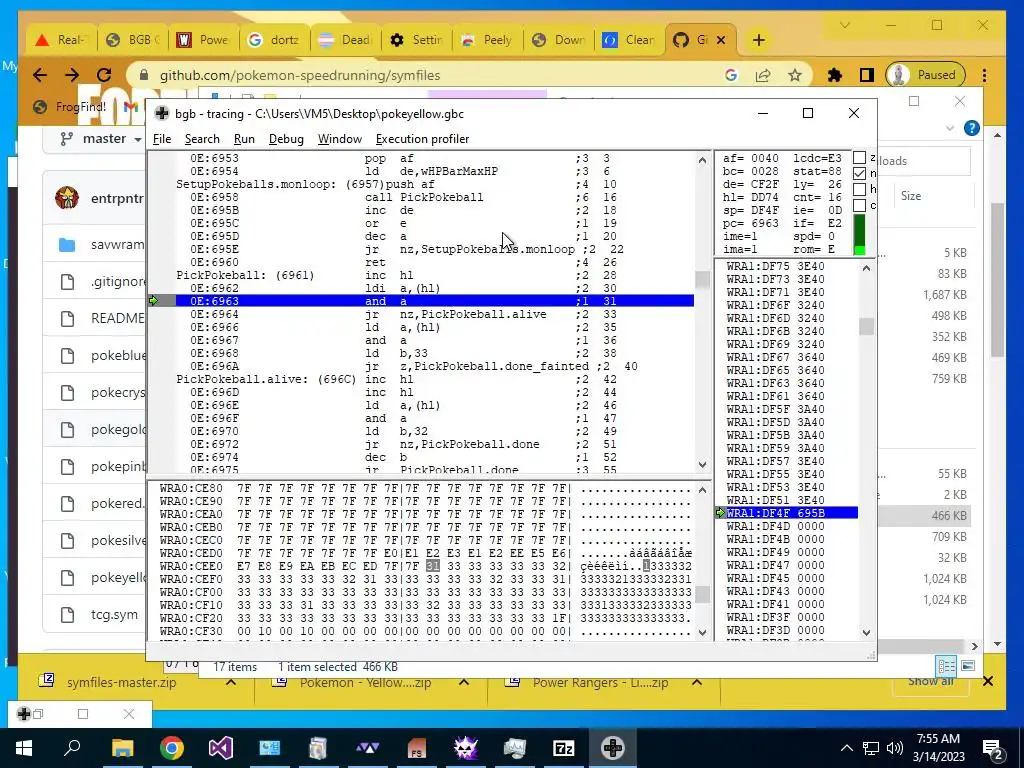
Task: Close the downloads bar with X
Action: (x=987, y=681)
